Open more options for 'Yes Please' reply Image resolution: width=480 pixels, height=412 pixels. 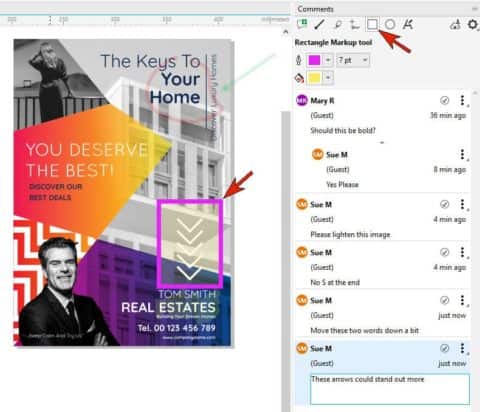click(462, 154)
